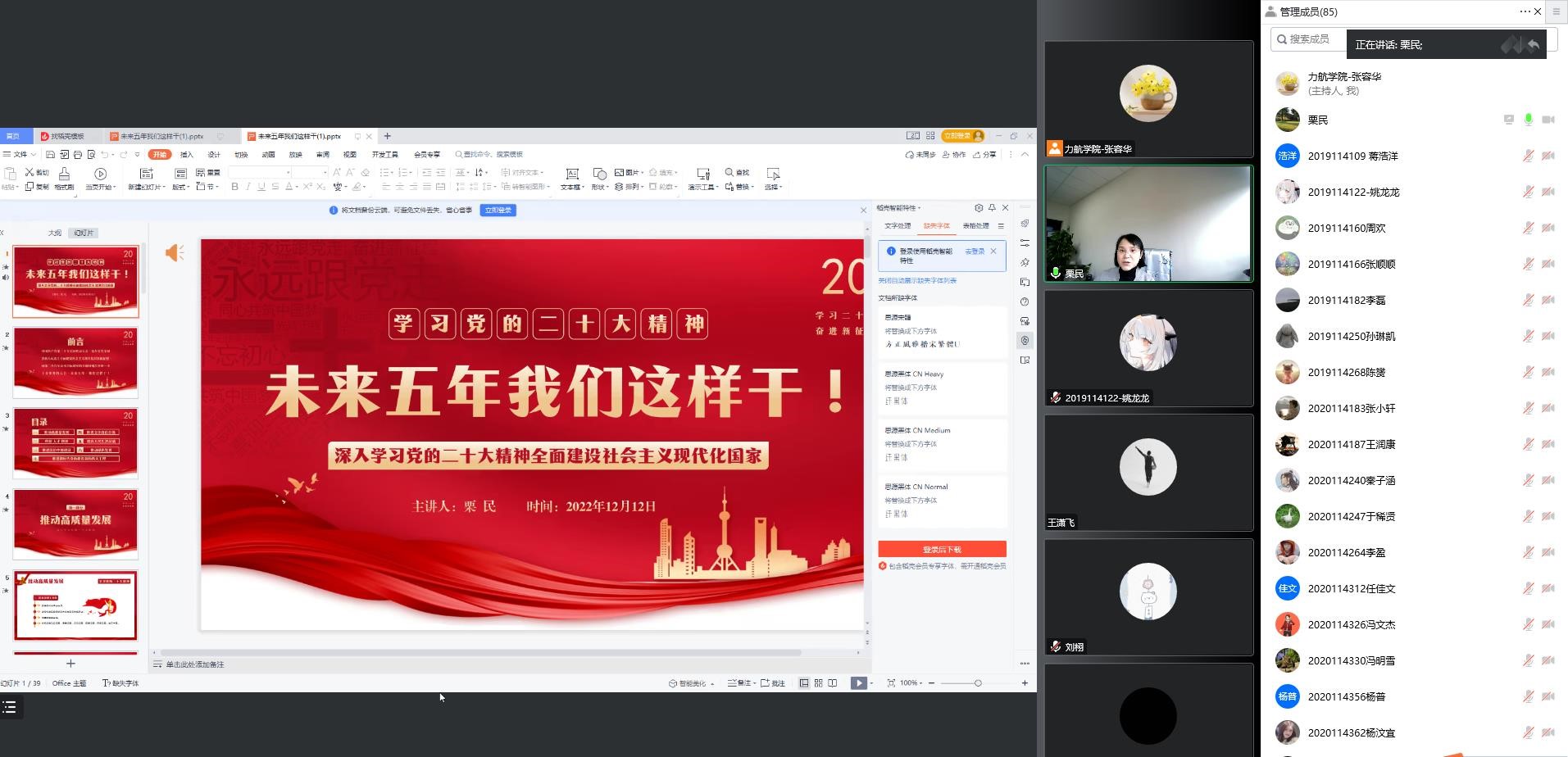
Task: Select the 文字处理 tab in side panel
Action: click(898, 226)
